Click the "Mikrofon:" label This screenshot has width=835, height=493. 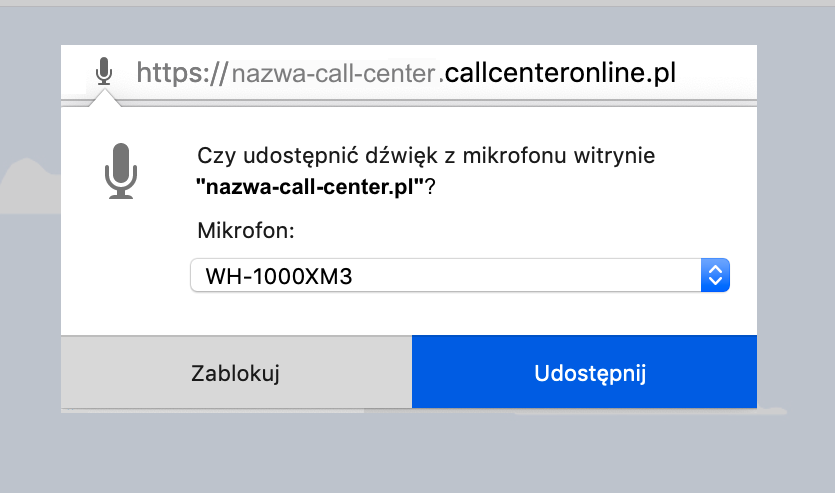[x=246, y=231]
